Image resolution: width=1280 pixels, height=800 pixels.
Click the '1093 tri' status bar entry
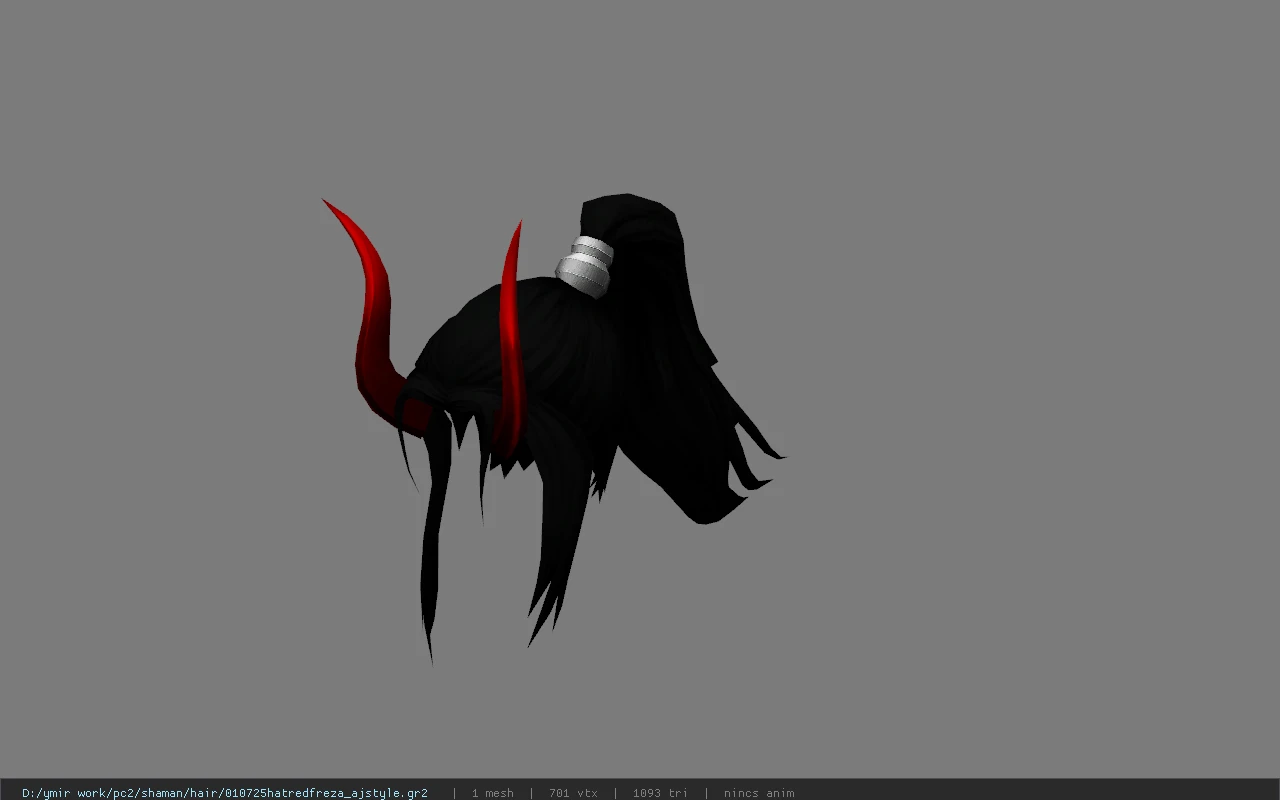[660, 793]
